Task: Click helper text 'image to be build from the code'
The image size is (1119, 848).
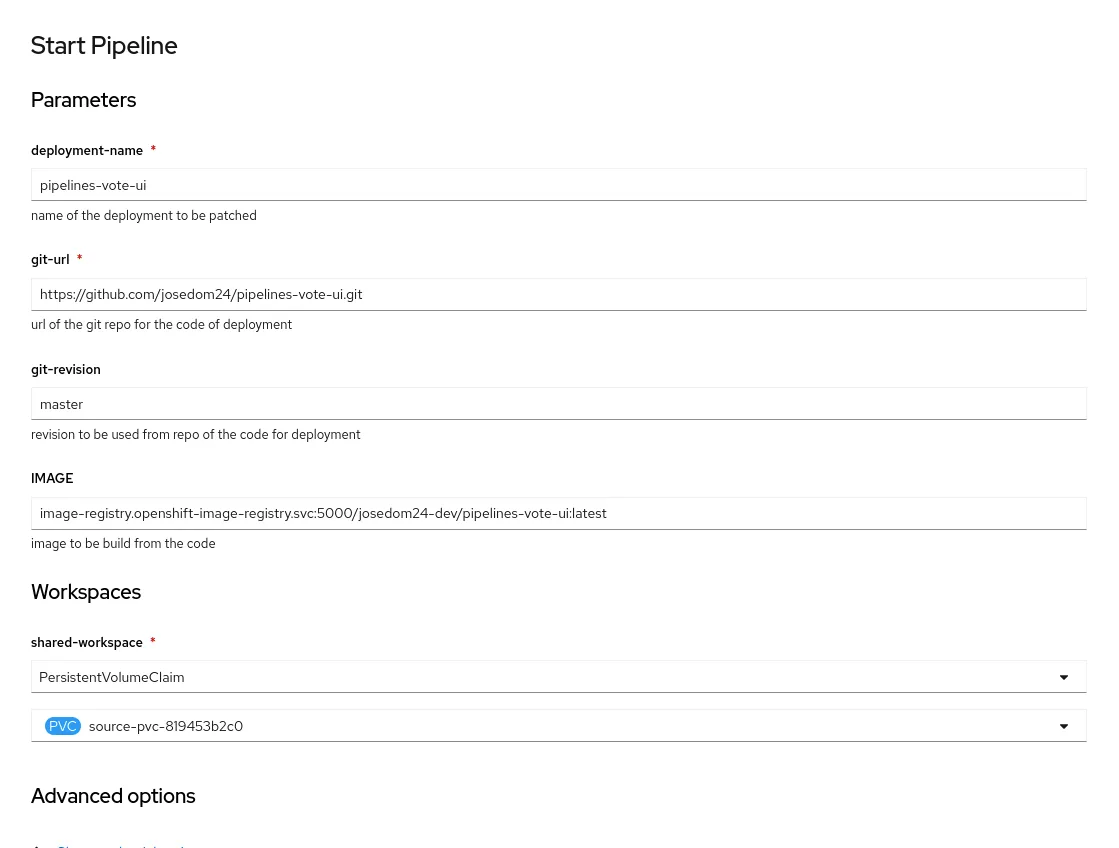Action: coord(123,544)
